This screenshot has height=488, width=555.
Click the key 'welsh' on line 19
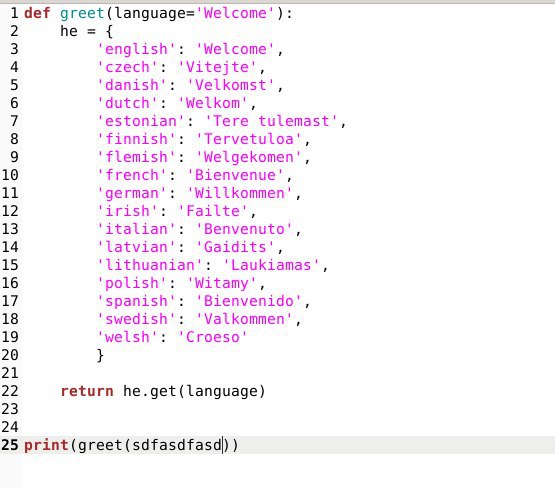coord(127,337)
